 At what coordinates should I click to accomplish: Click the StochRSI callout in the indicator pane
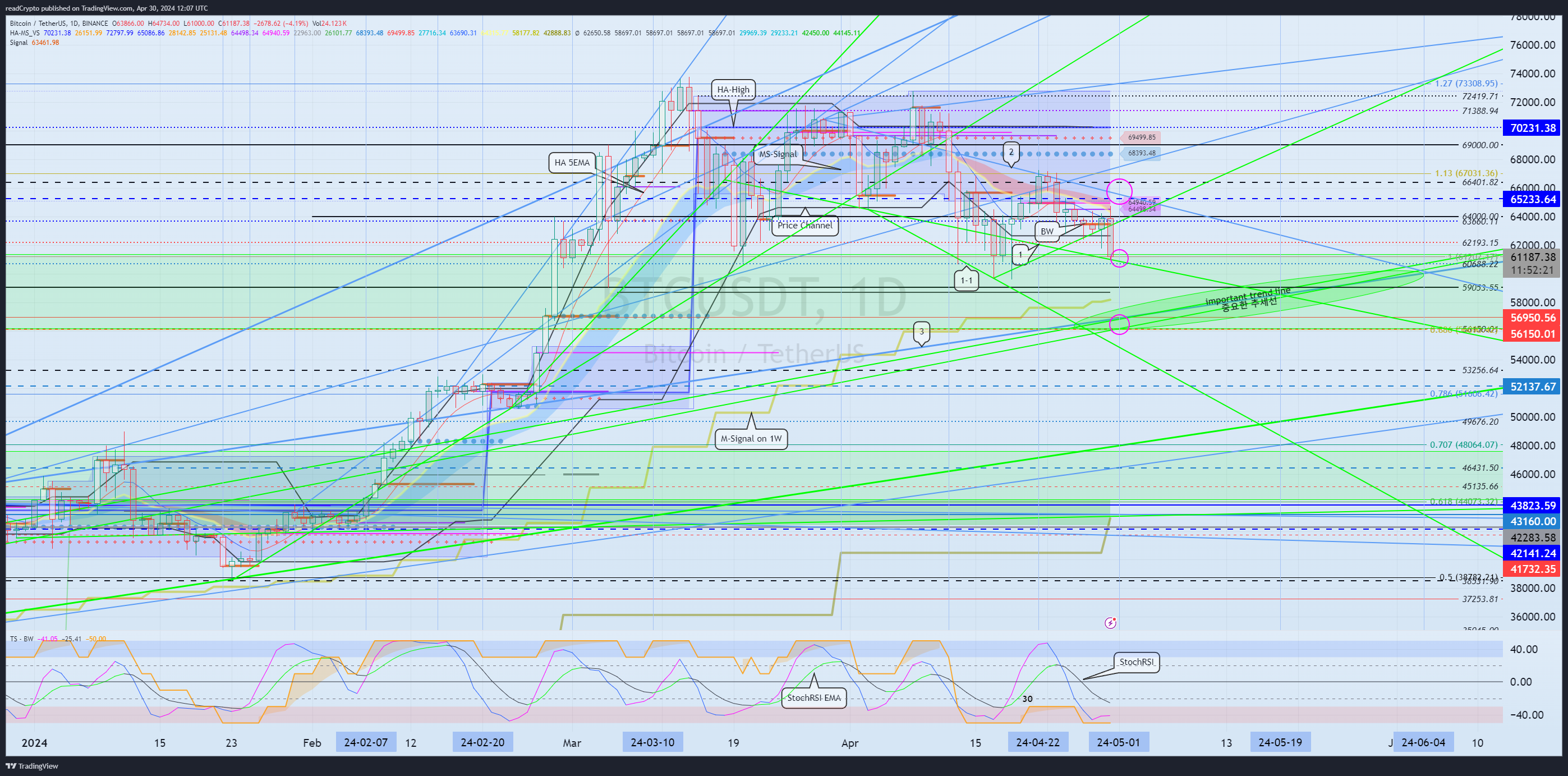[1137, 662]
